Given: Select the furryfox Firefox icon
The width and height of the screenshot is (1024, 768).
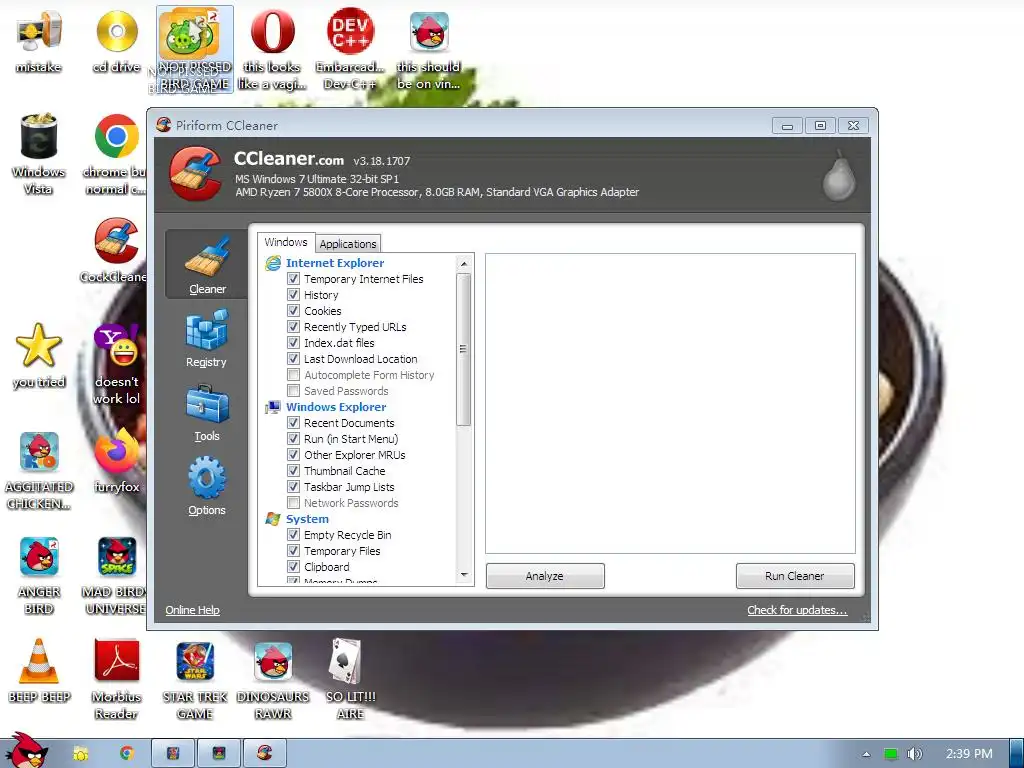Looking at the screenshot, I should tap(117, 461).
